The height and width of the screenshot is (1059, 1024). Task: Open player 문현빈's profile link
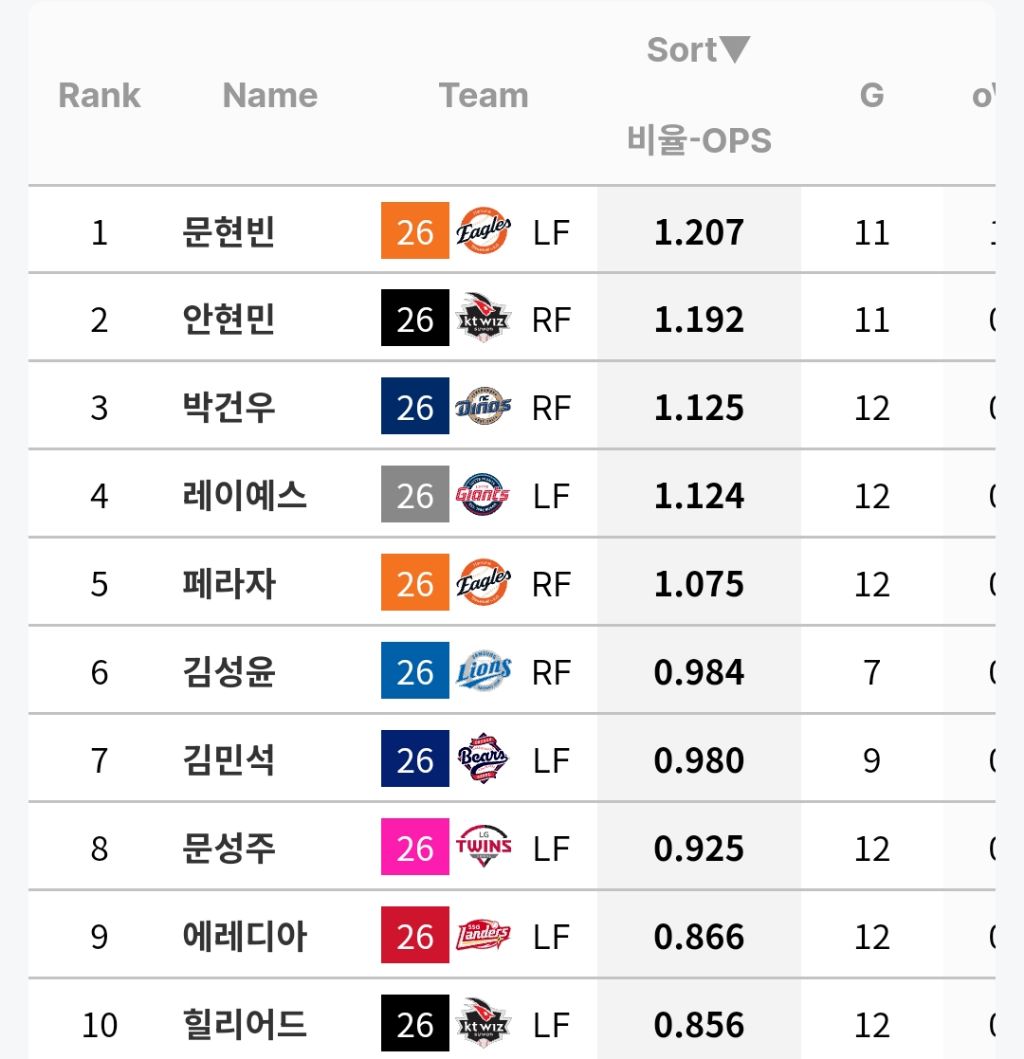(x=228, y=232)
